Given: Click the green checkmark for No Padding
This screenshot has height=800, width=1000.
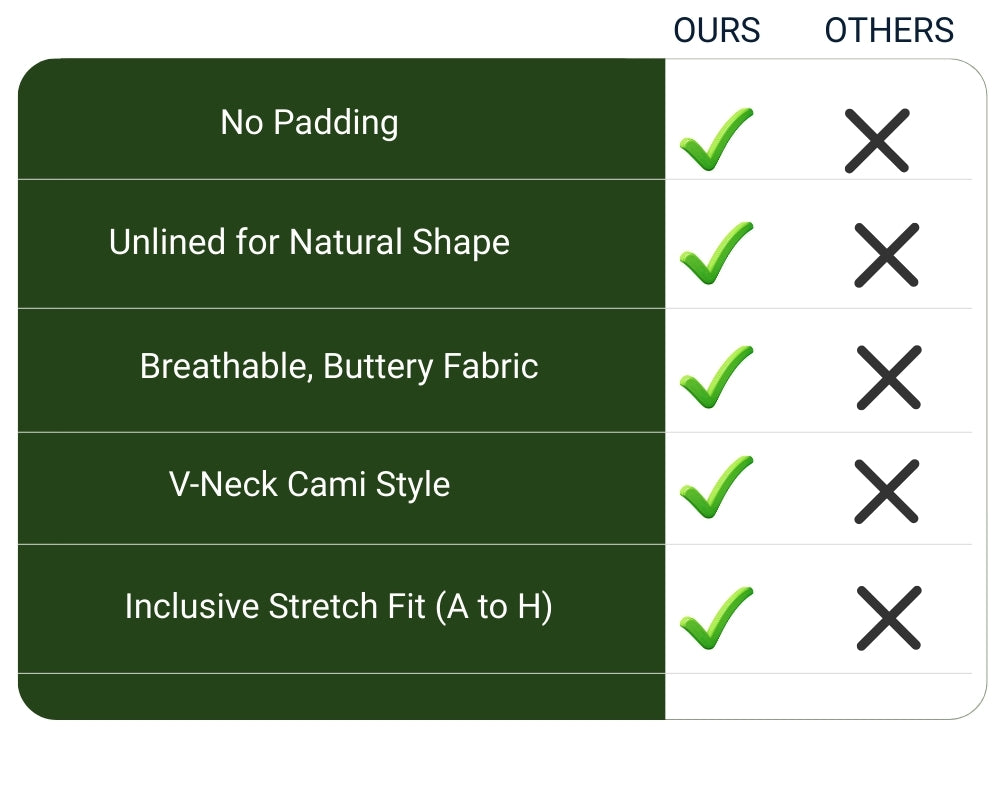Looking at the screenshot, I should point(715,140).
